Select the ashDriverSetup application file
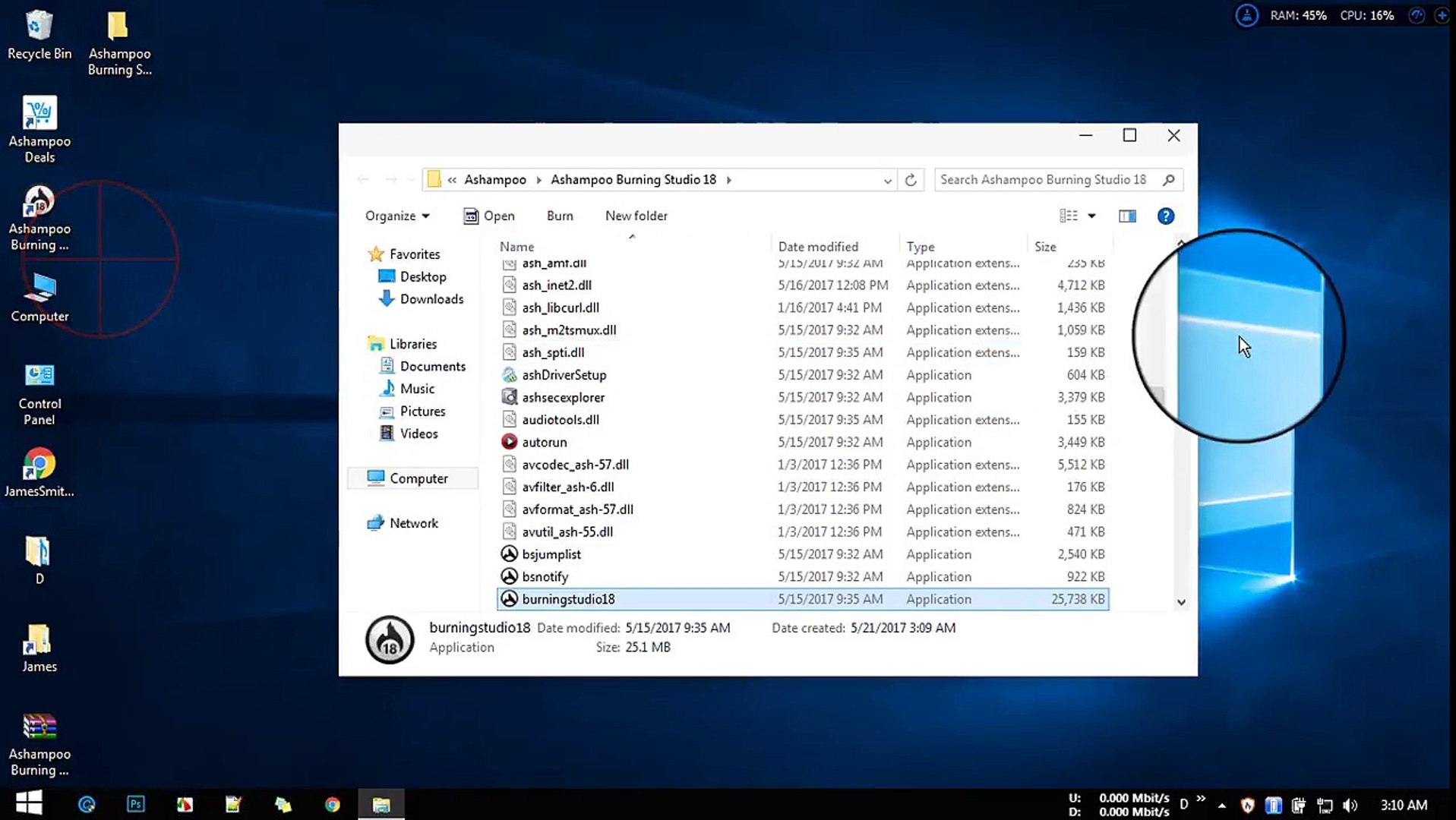Screen dimensions: 1456x820 point(564,375)
